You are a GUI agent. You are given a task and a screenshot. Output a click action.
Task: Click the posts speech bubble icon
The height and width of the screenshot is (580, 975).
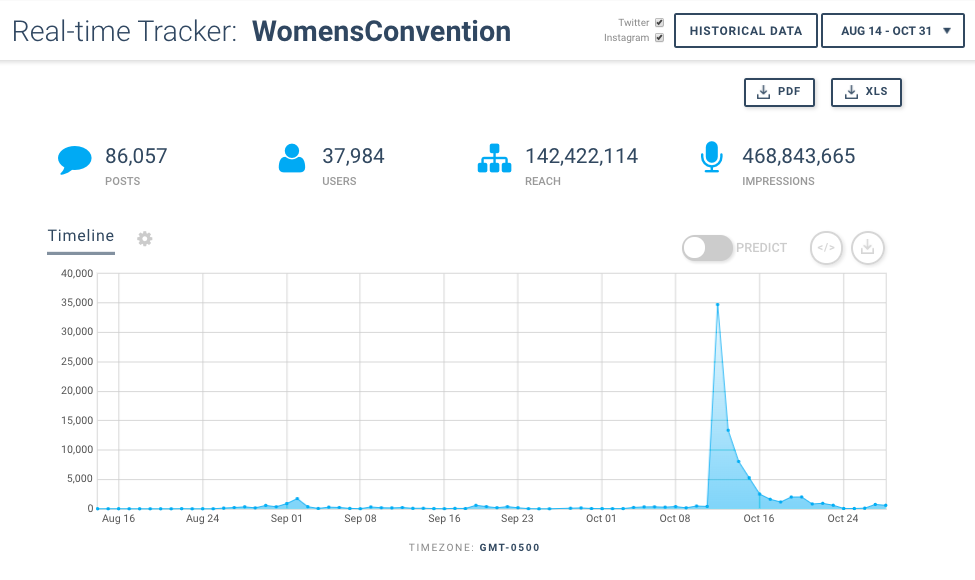tap(75, 160)
